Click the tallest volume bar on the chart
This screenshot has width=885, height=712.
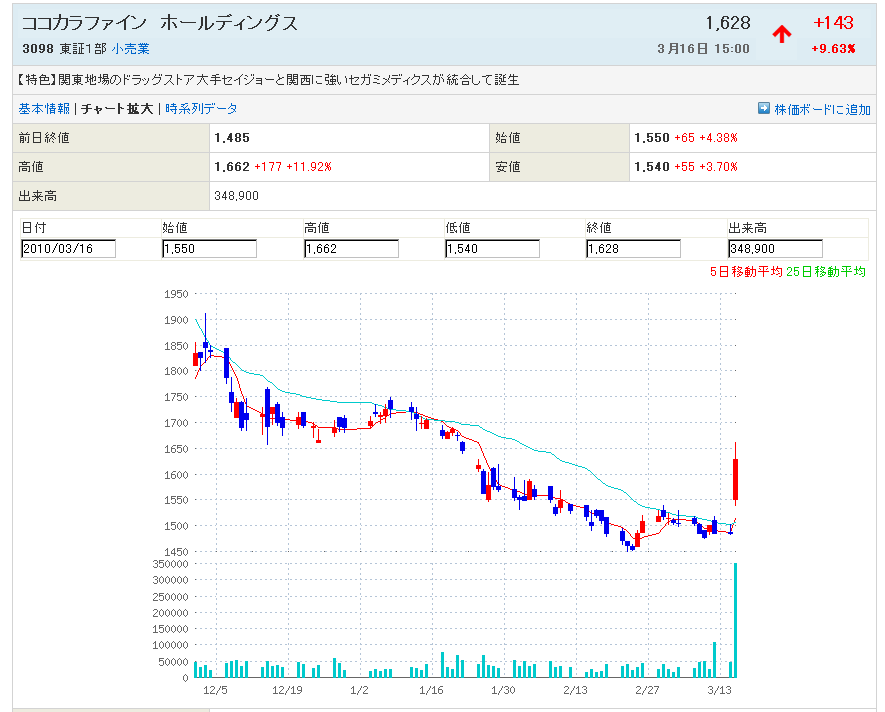(x=736, y=620)
